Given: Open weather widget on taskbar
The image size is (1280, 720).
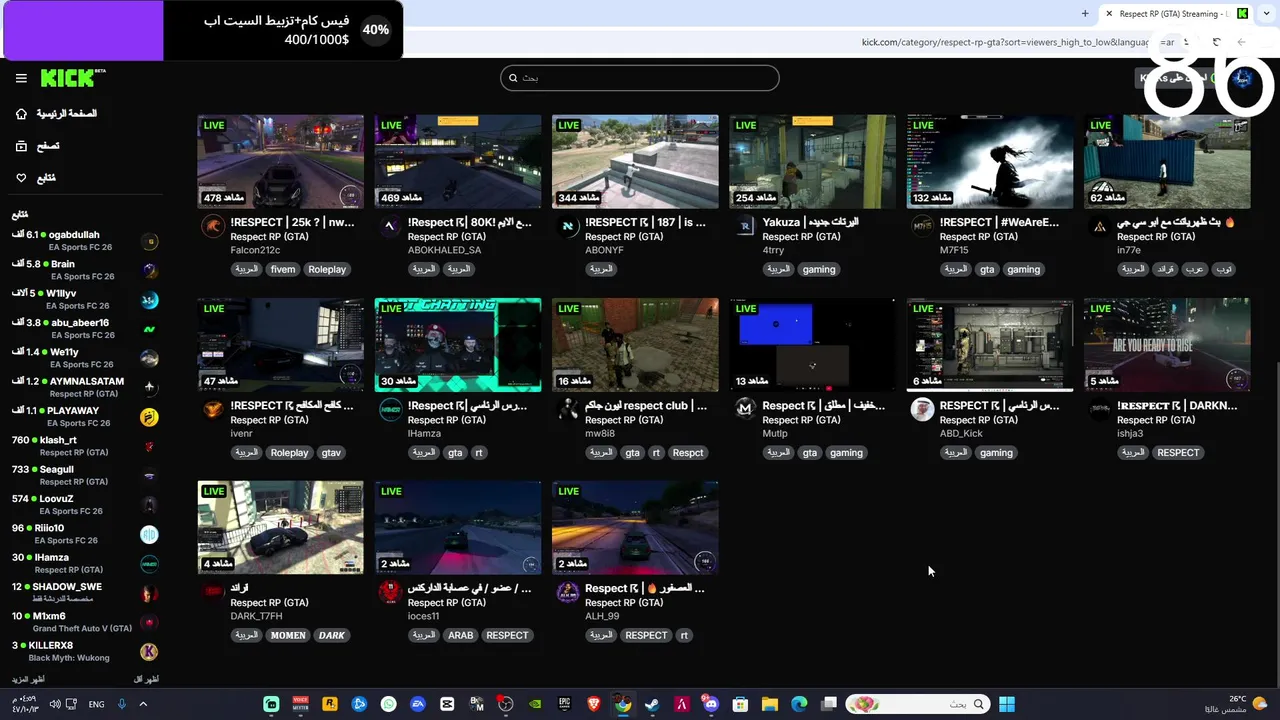Looking at the screenshot, I should (x=1236, y=704).
